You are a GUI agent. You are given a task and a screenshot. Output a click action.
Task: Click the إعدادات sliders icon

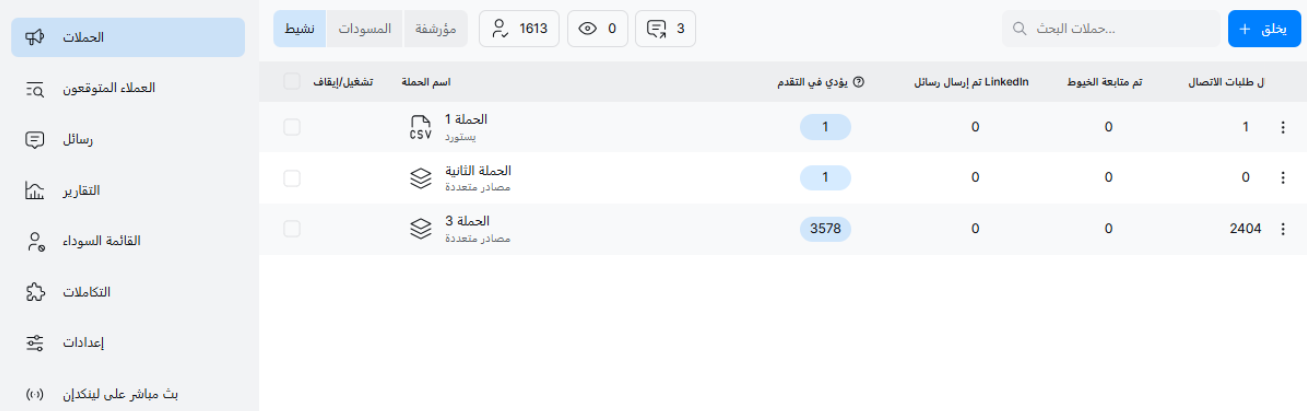(x=35, y=343)
